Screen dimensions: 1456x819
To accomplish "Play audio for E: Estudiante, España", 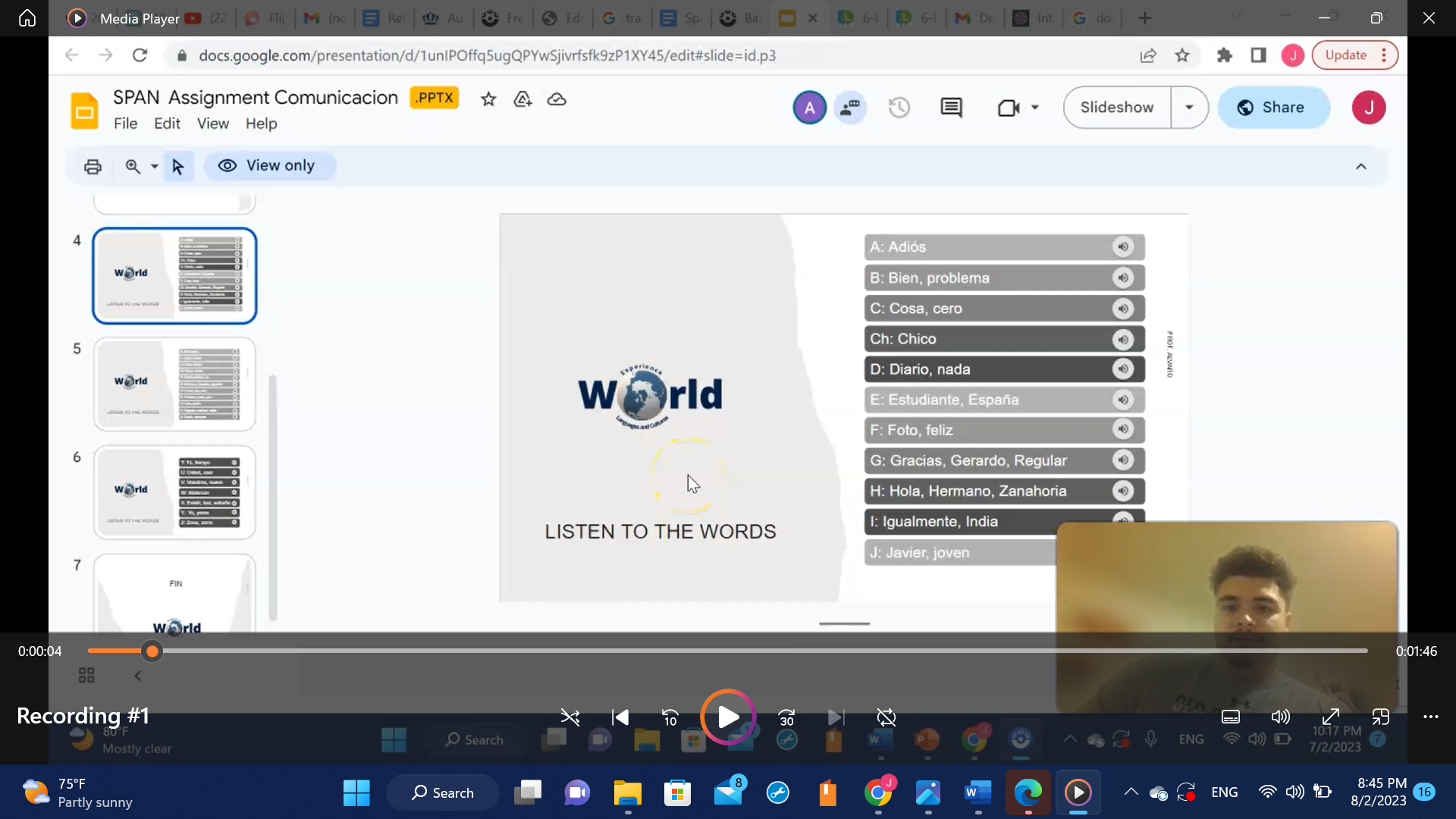I will (1123, 400).
